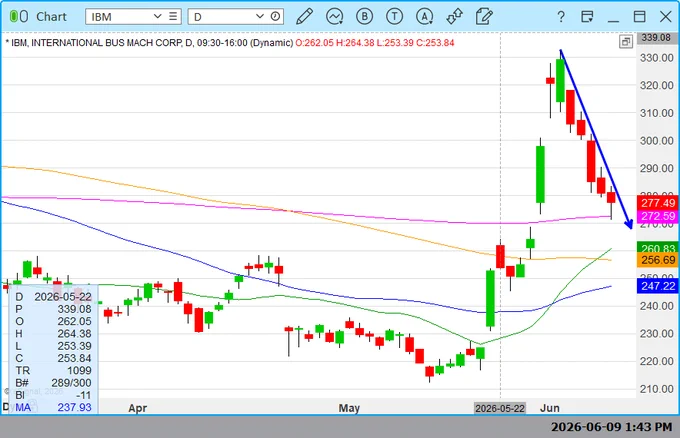The height and width of the screenshot is (438, 680).
Task: Open the notepad edit icon
Action: (484, 16)
